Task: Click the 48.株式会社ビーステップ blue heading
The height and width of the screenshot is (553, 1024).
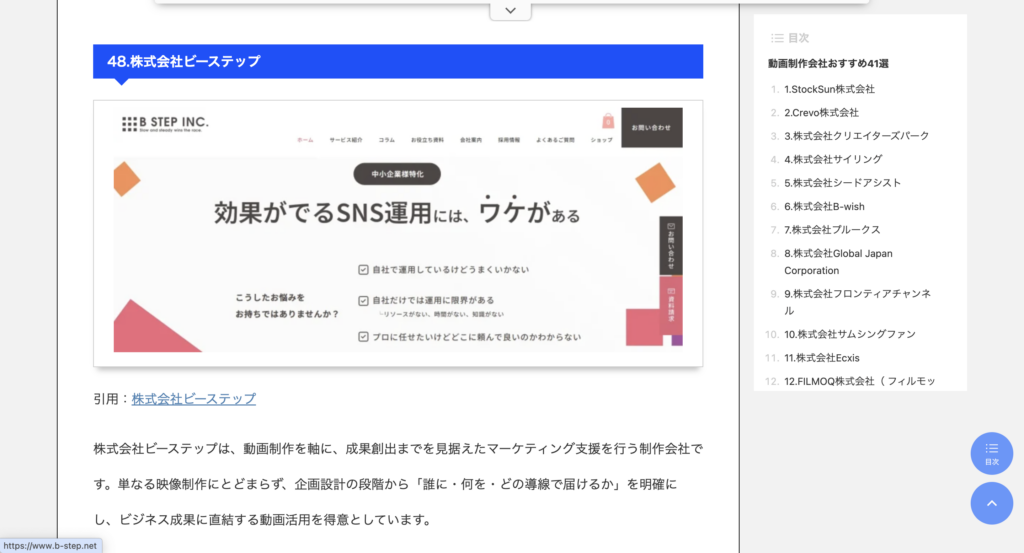Action: 398,61
